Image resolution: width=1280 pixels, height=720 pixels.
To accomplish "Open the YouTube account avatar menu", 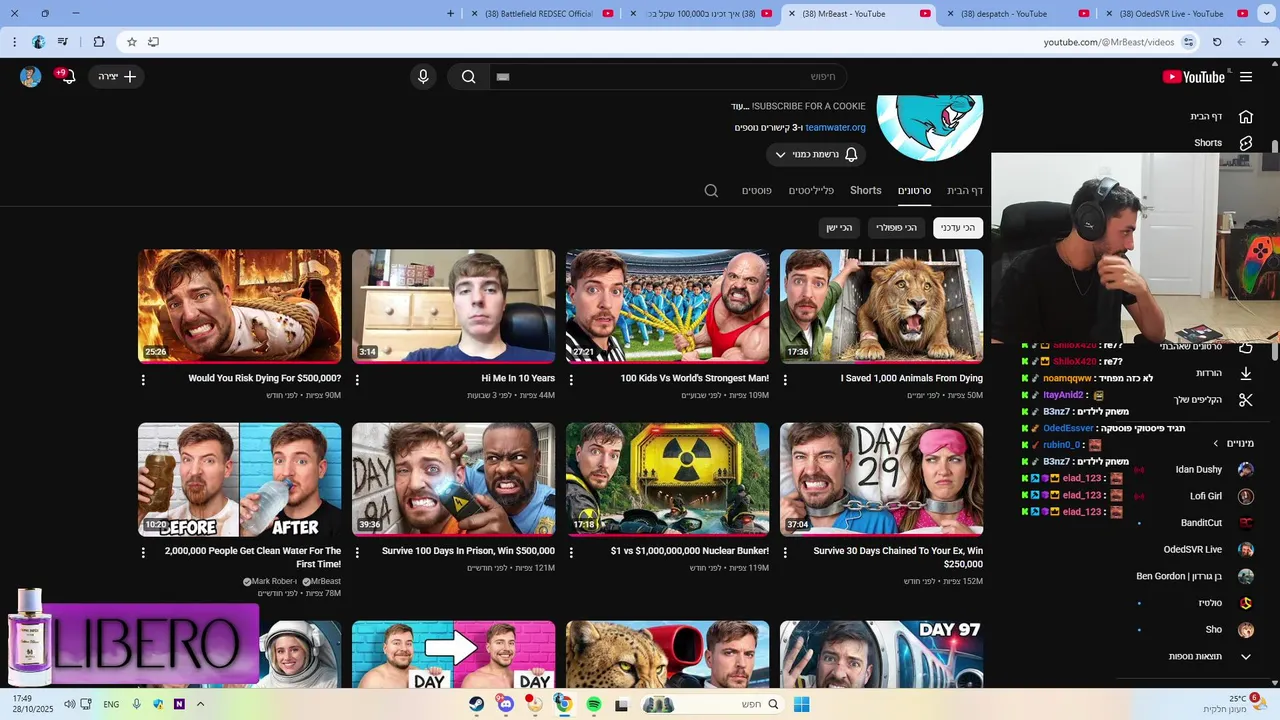I will (x=31, y=77).
